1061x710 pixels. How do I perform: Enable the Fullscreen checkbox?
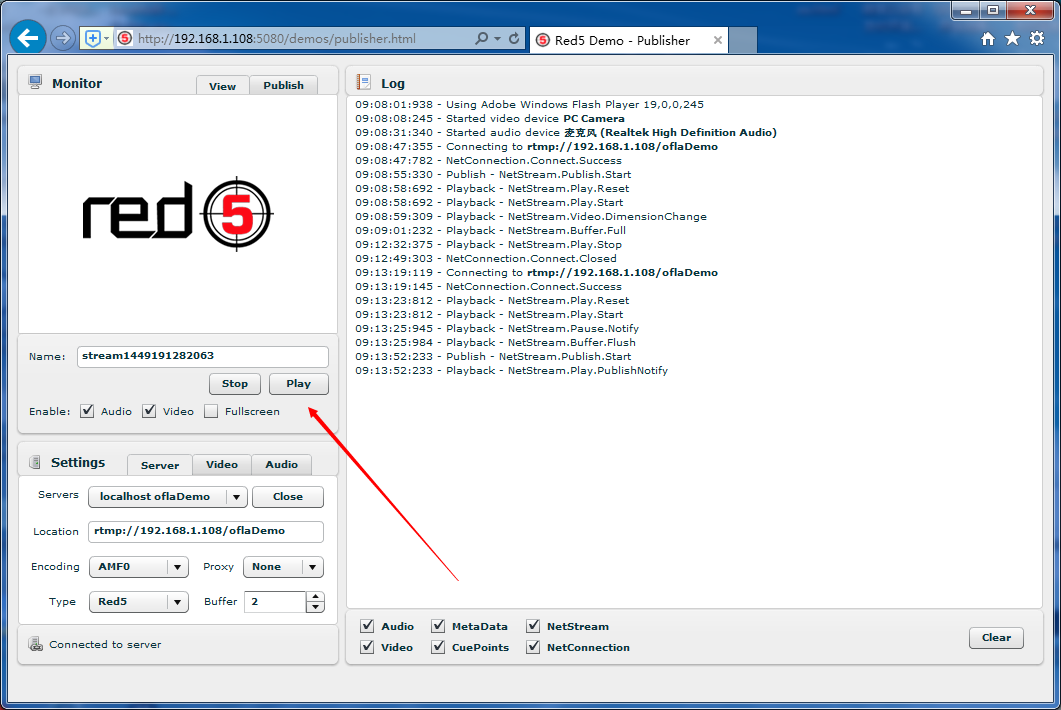tap(211, 411)
